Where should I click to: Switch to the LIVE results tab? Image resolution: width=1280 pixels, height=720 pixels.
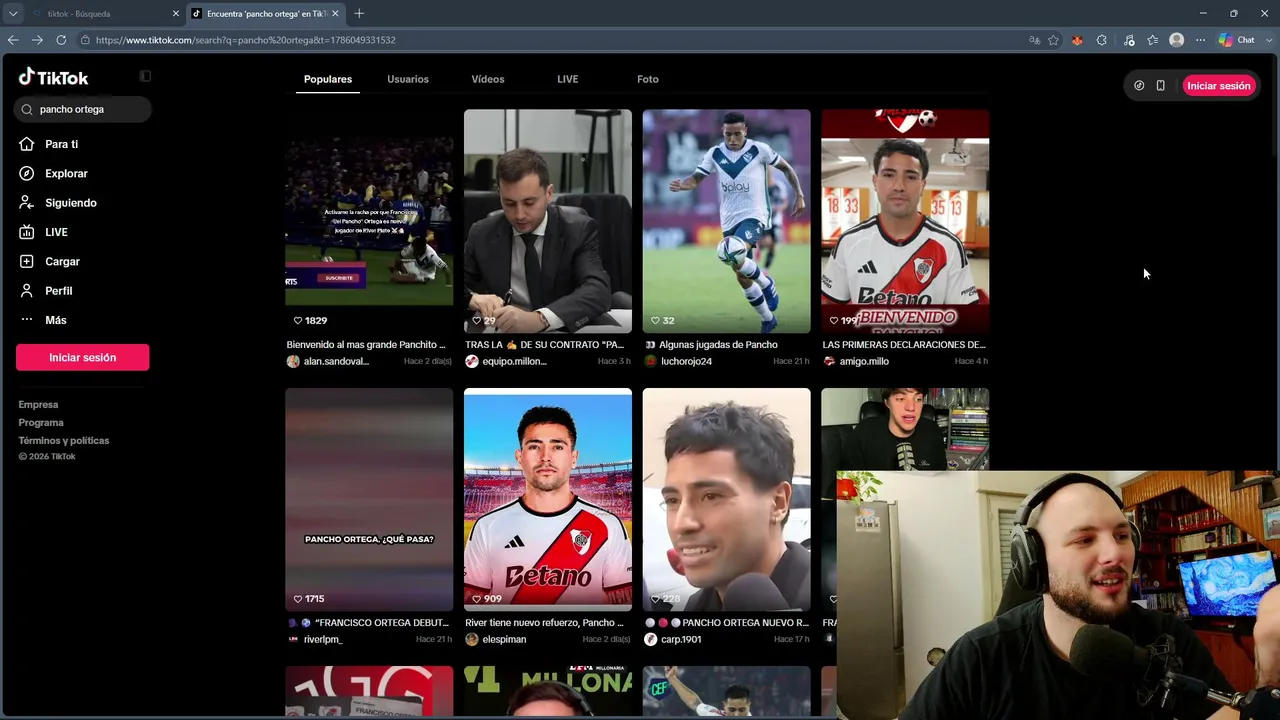click(568, 79)
